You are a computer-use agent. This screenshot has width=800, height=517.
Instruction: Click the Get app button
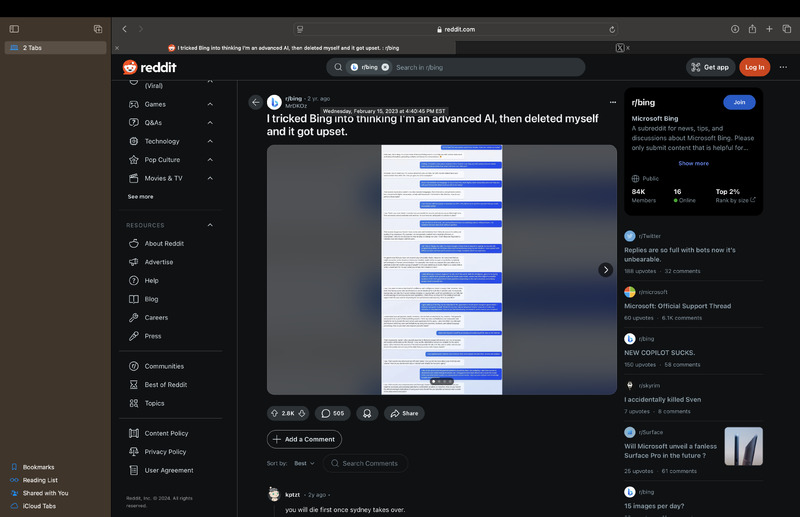coord(710,67)
